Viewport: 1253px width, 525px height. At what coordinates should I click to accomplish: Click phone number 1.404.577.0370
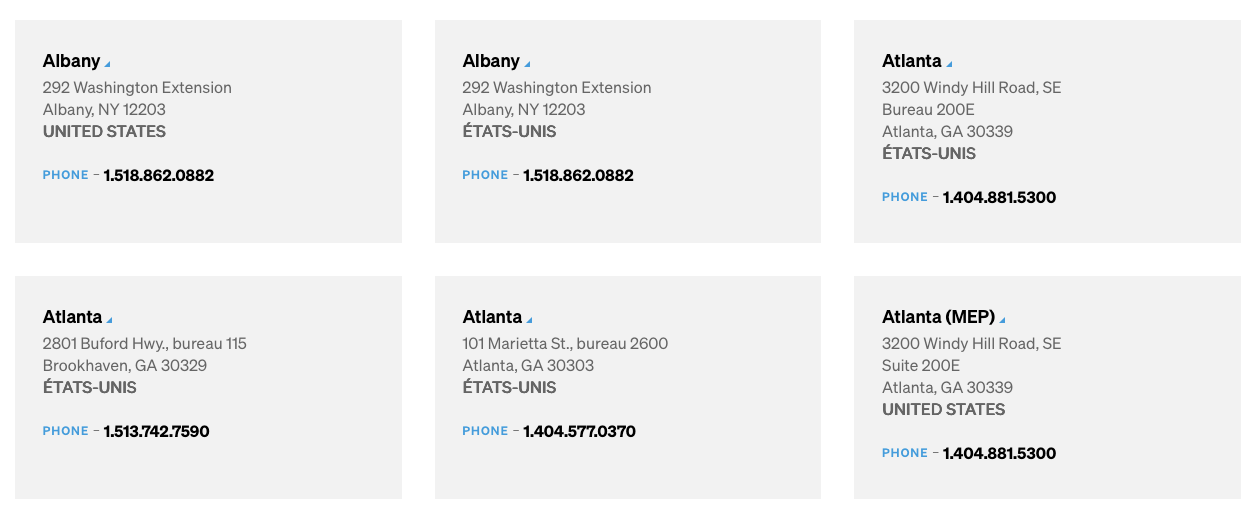579,431
